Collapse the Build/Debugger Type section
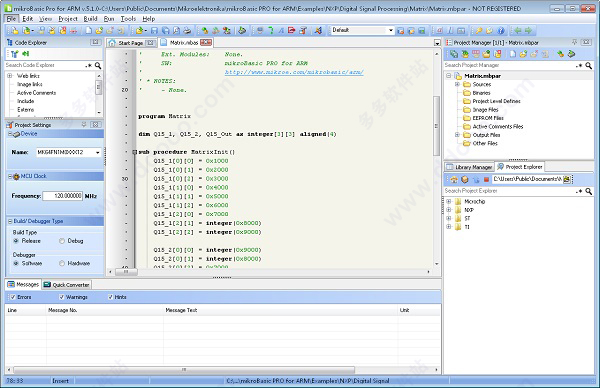 pos(10,221)
